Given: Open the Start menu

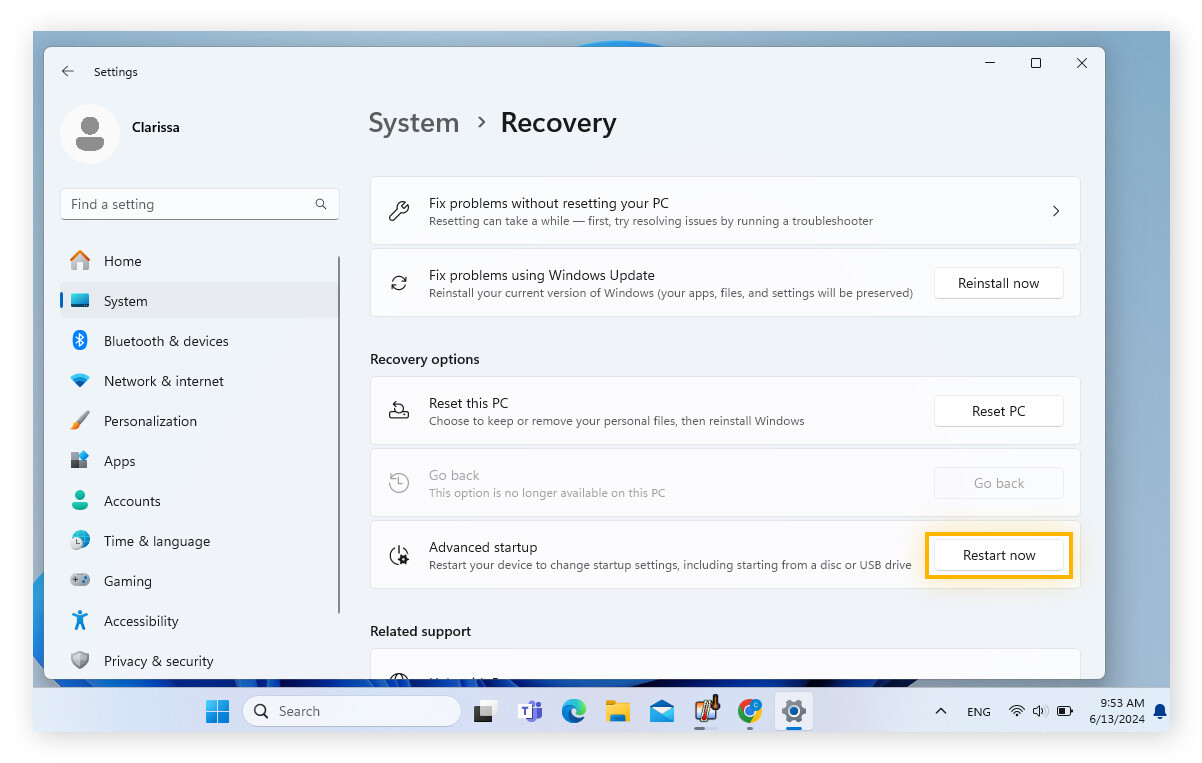Looking at the screenshot, I should (217, 711).
